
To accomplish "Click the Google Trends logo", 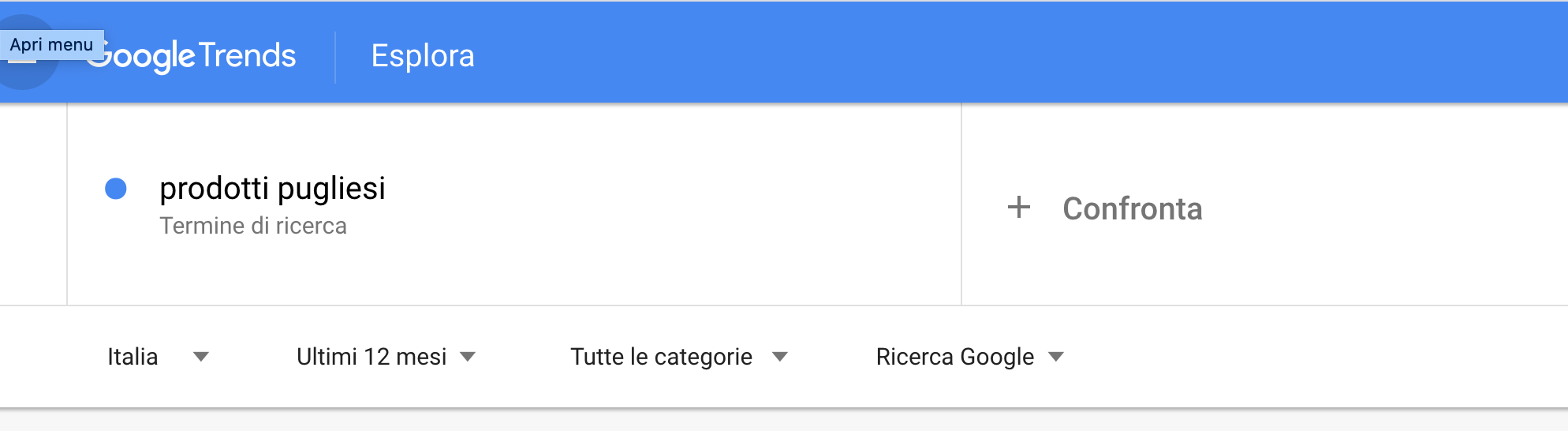I will (x=191, y=56).
